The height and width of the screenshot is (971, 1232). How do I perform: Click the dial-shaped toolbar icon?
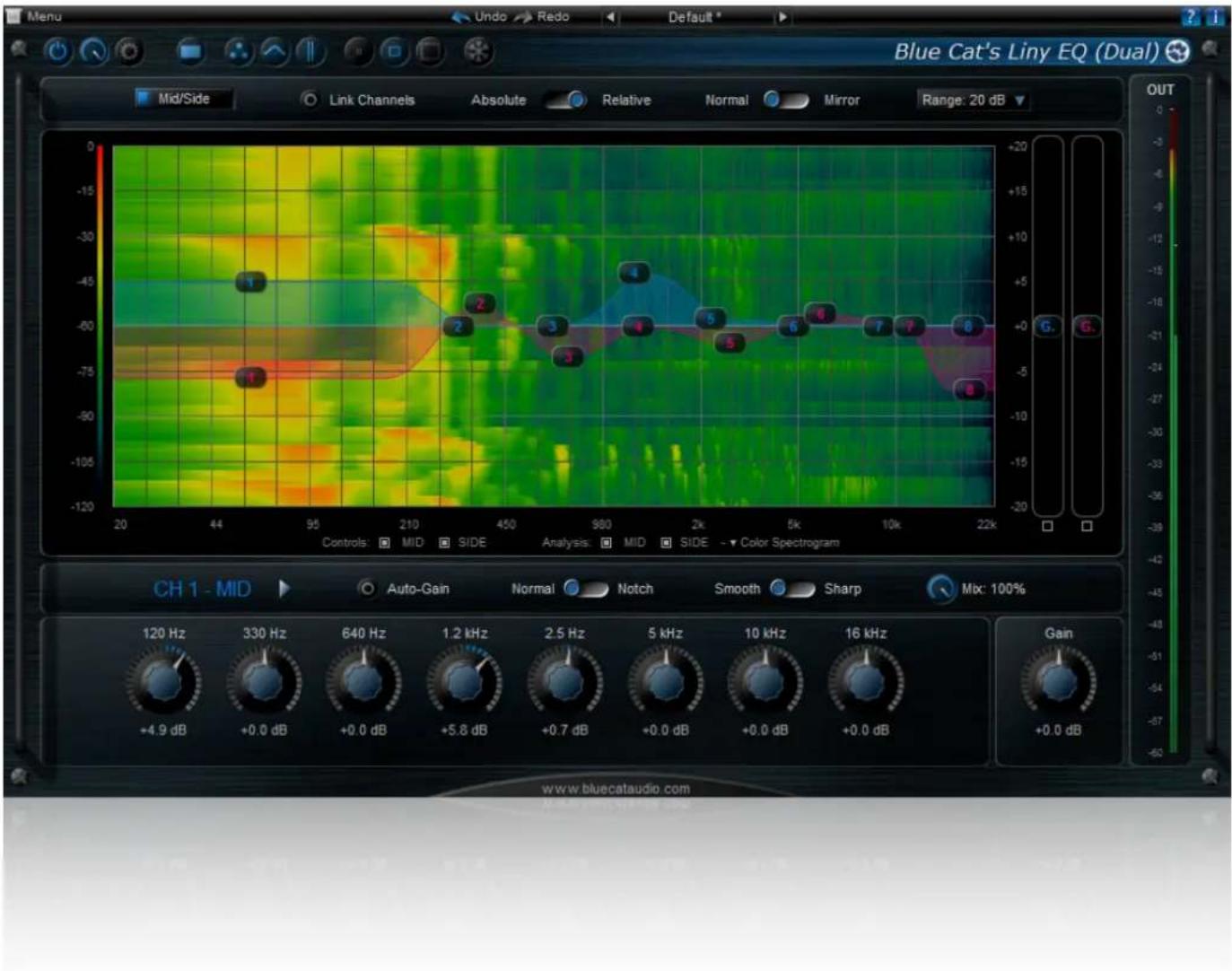pyautogui.click(x=93, y=52)
